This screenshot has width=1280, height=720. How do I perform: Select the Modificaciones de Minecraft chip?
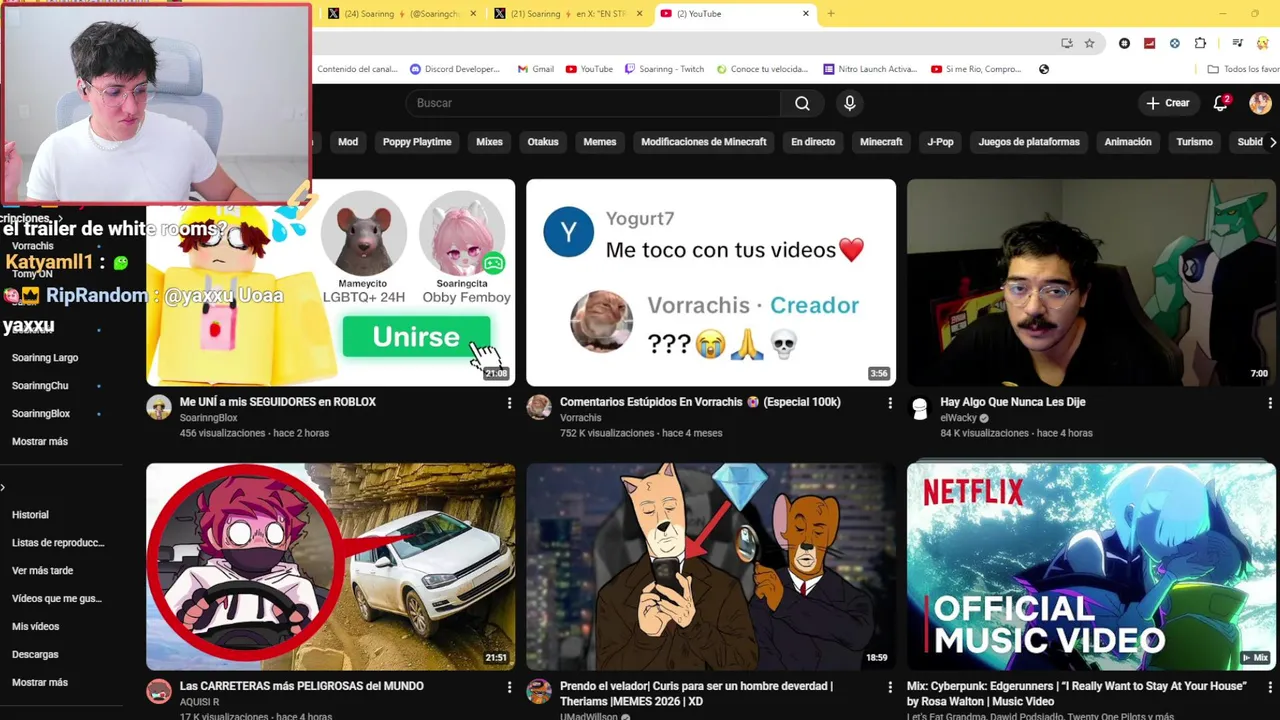click(x=704, y=142)
